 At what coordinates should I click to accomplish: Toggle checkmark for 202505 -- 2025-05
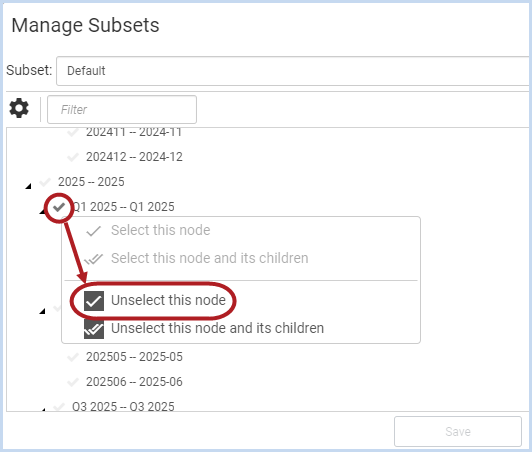pos(73,357)
